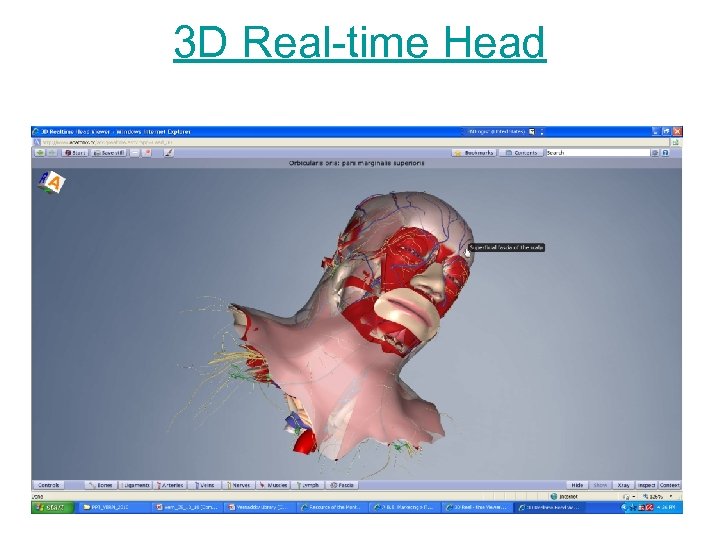Click the Start button in the viewer toolbar
The width and height of the screenshot is (720, 540).
coord(75,152)
